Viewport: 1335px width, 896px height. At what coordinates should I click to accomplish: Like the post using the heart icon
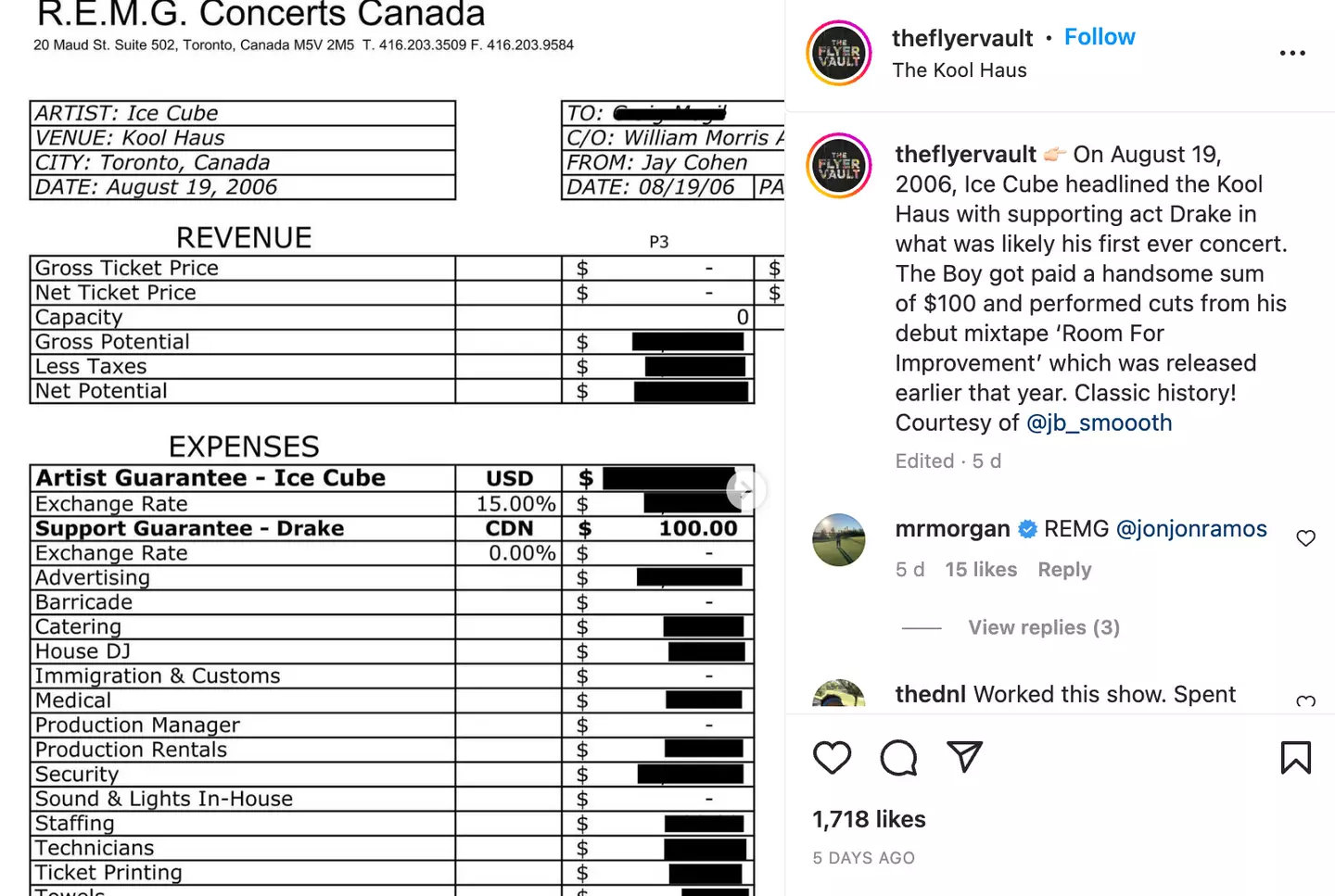tap(832, 757)
